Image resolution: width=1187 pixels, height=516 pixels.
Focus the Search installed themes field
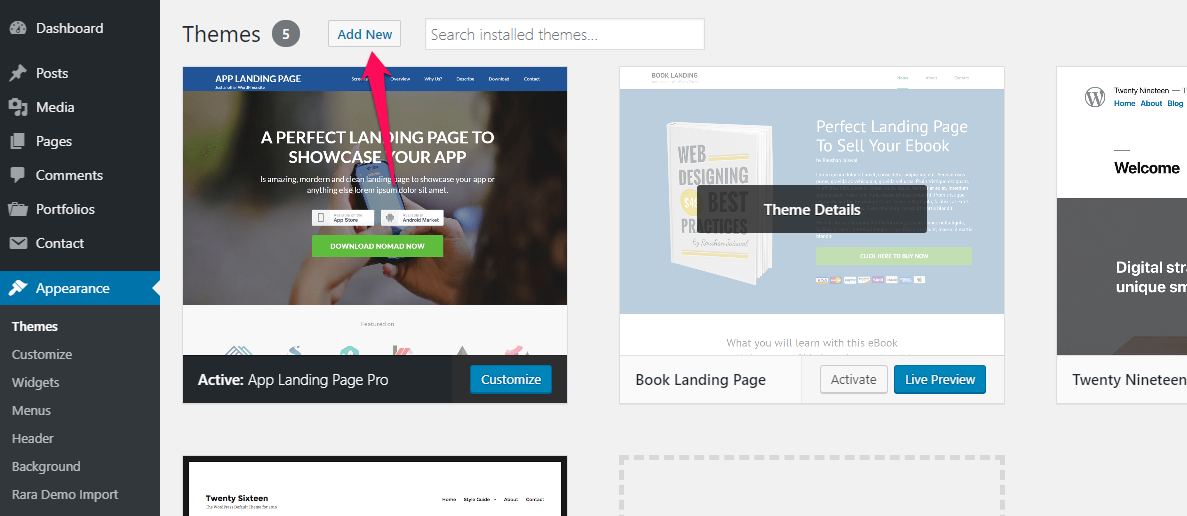point(565,34)
